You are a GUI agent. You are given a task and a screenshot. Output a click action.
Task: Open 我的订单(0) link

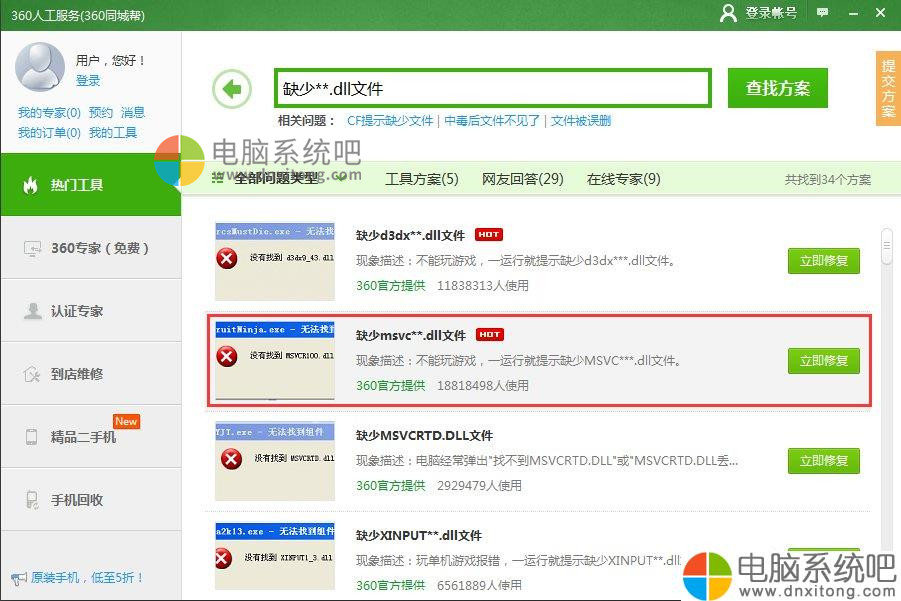pyautogui.click(x=49, y=133)
